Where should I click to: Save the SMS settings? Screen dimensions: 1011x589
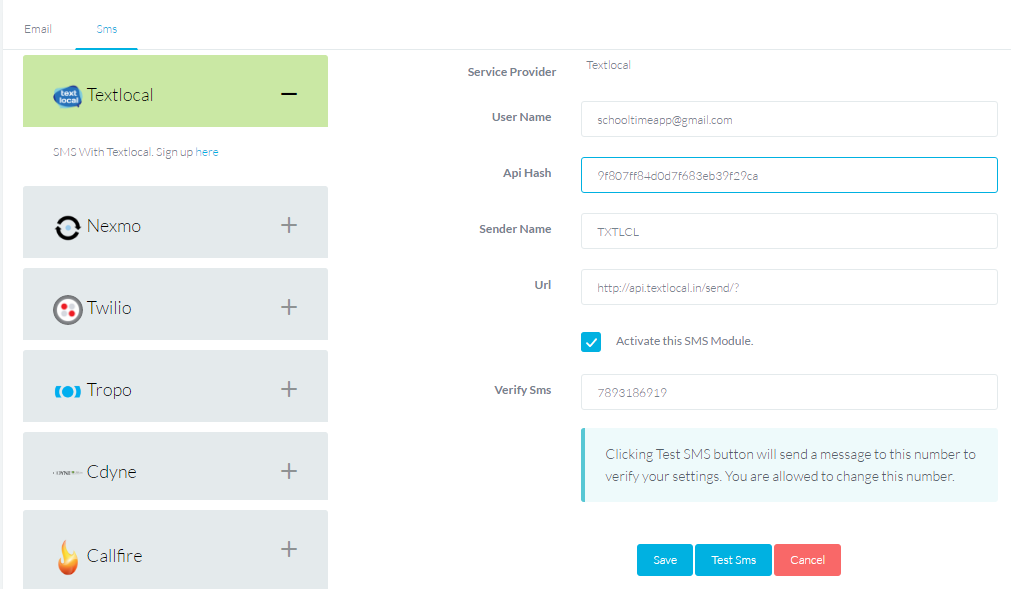(x=665, y=560)
